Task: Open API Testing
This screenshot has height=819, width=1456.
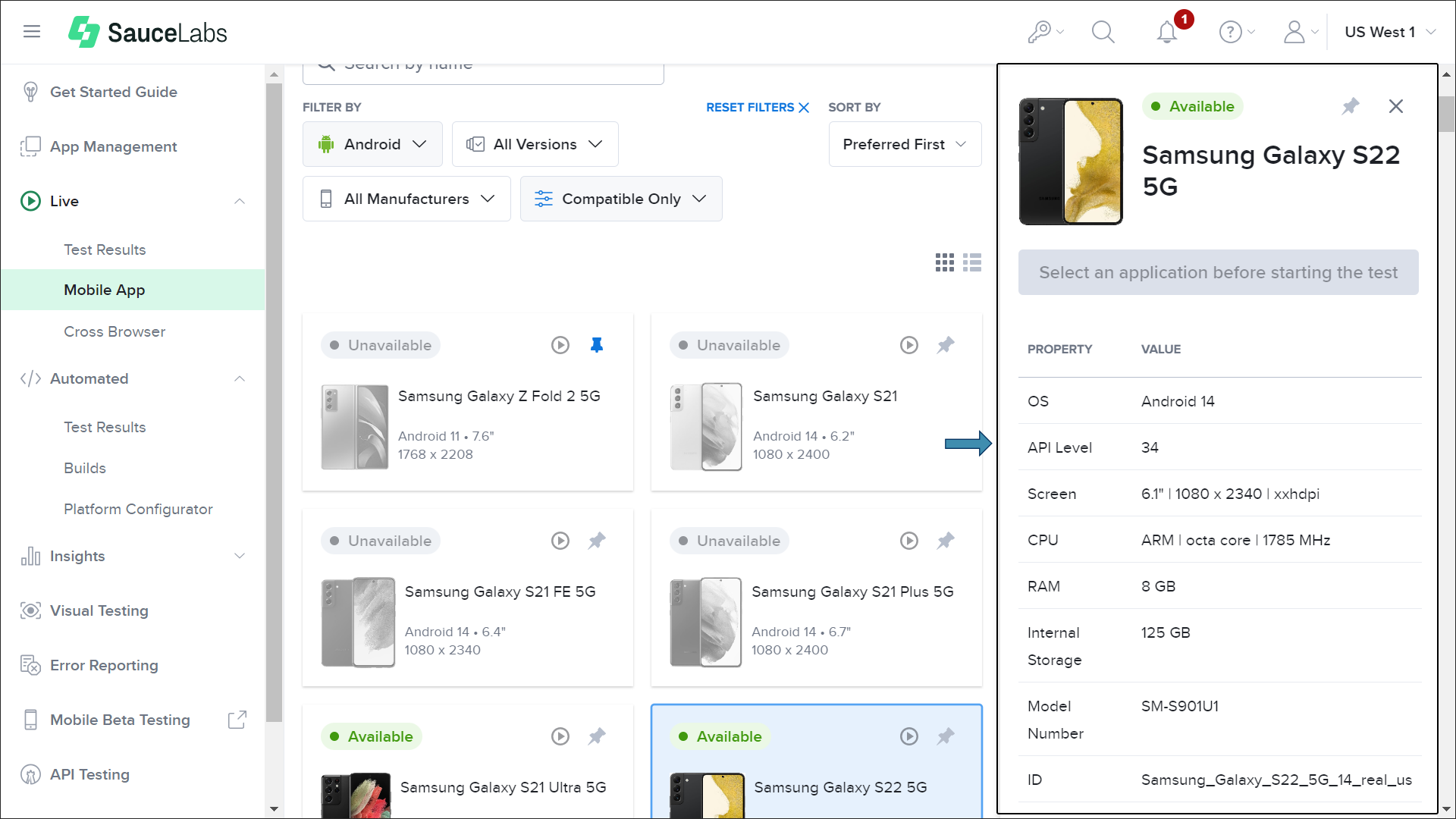Action: point(89,774)
